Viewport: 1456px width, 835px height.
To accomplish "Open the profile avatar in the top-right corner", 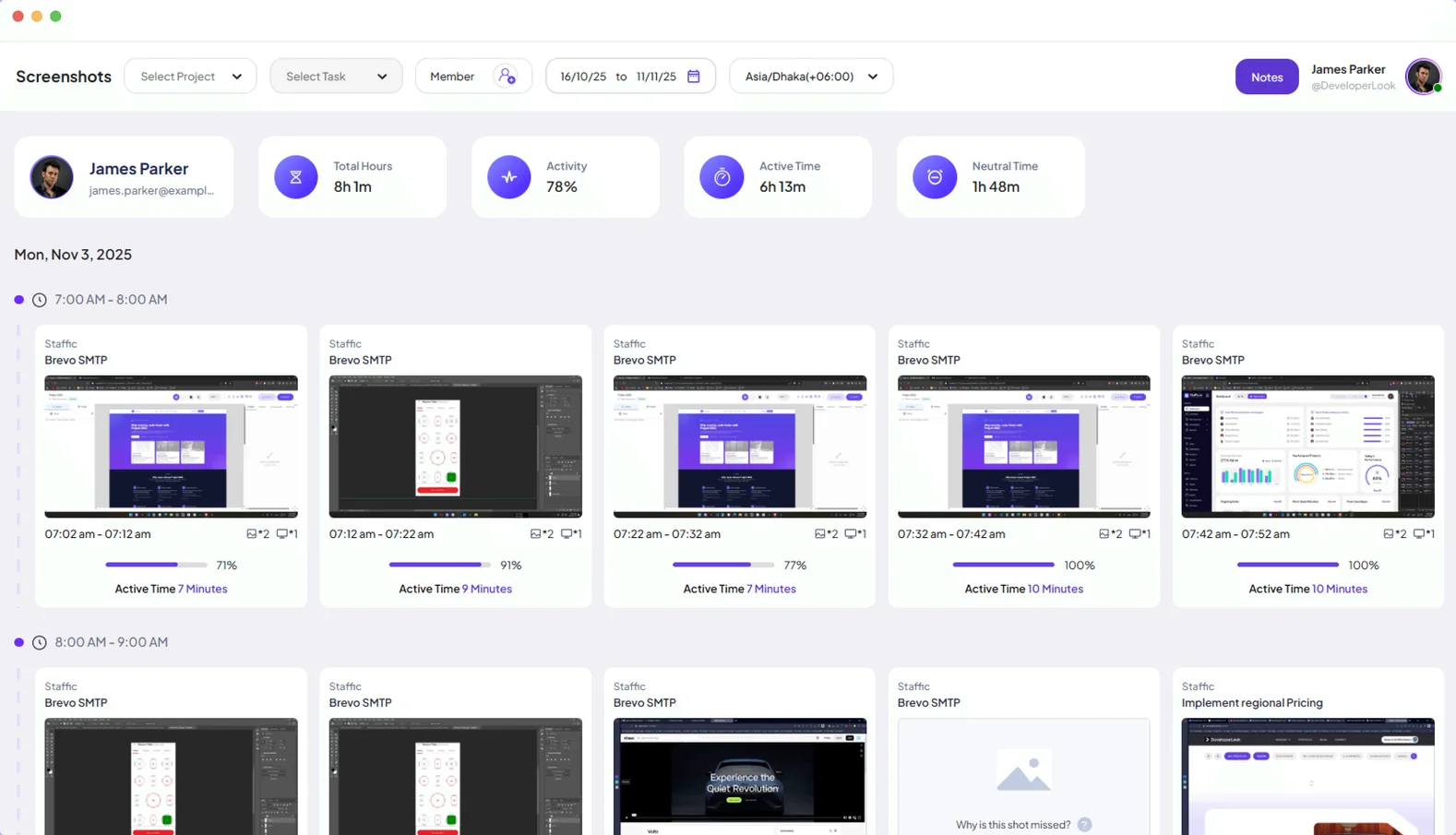I will click(x=1423, y=77).
